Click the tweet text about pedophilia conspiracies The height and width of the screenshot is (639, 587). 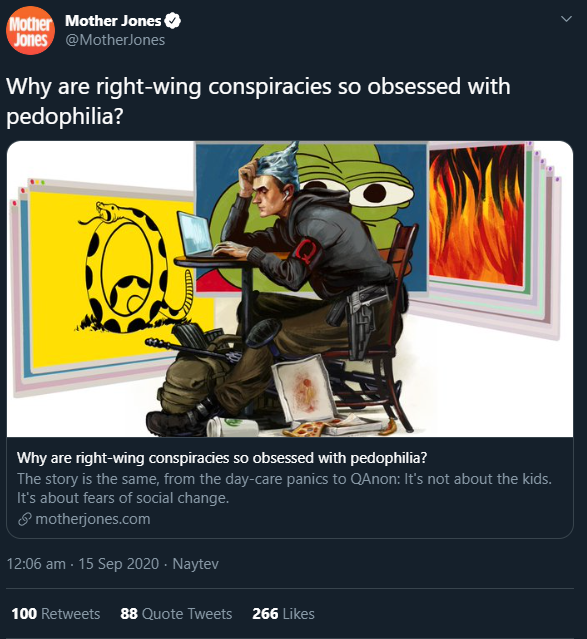click(258, 101)
